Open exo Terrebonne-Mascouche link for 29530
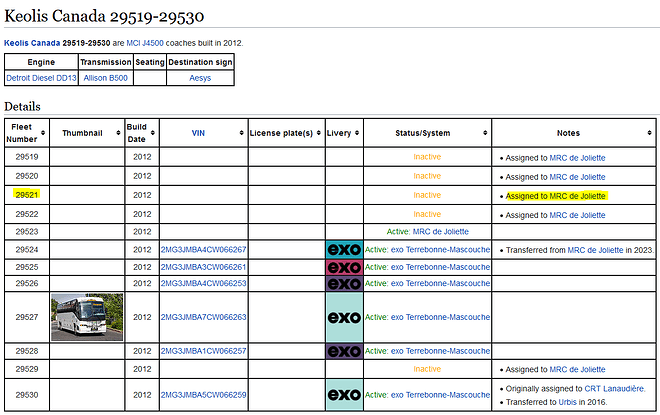 440,395
